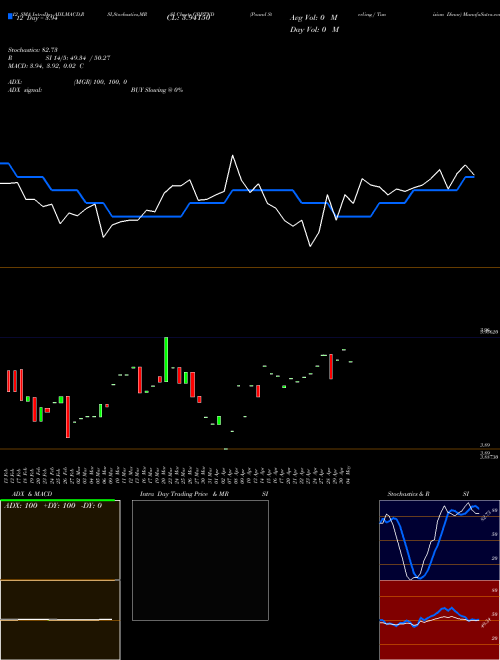Viewport: 500px width, 660px height.
Task: Click the 'Stochastics & R SI' panel title
Action: [x=428, y=494]
